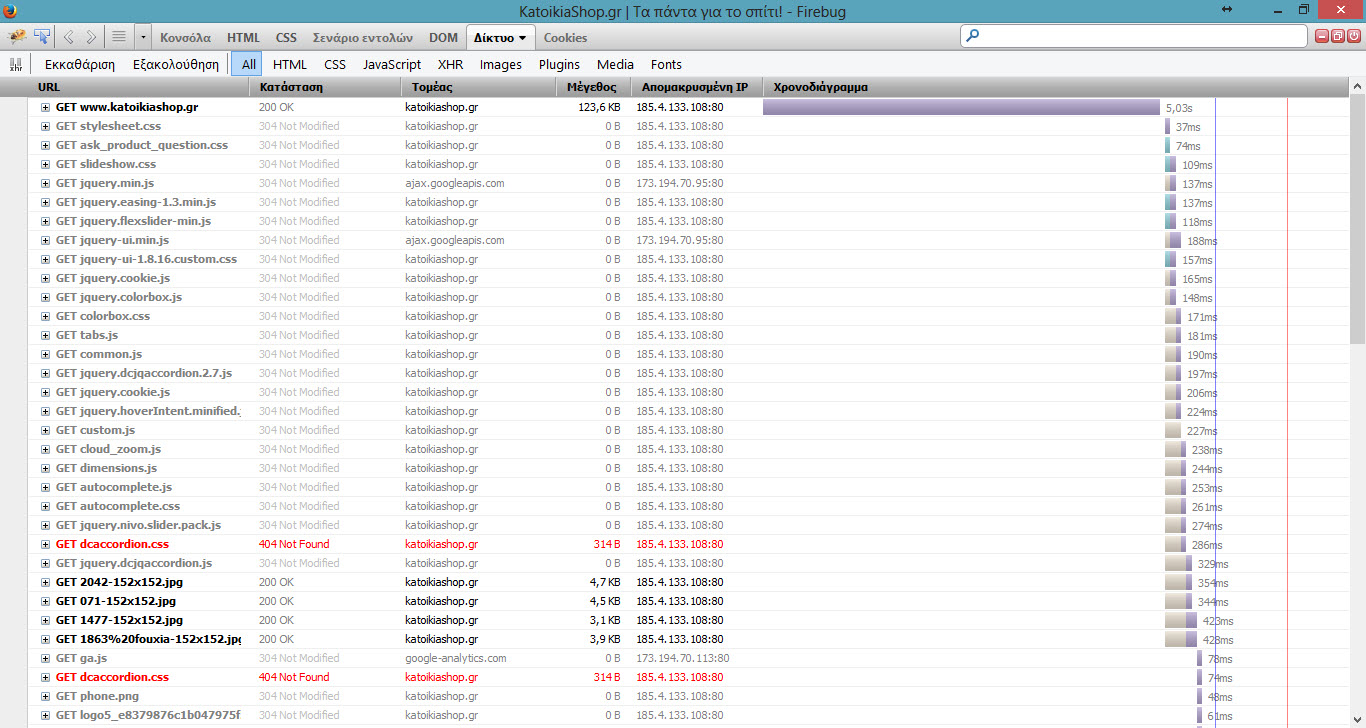Viewport: 1366px width, 728px height.
Task: Sort by Απομακρυσμένη IP column header
Action: coord(697,87)
